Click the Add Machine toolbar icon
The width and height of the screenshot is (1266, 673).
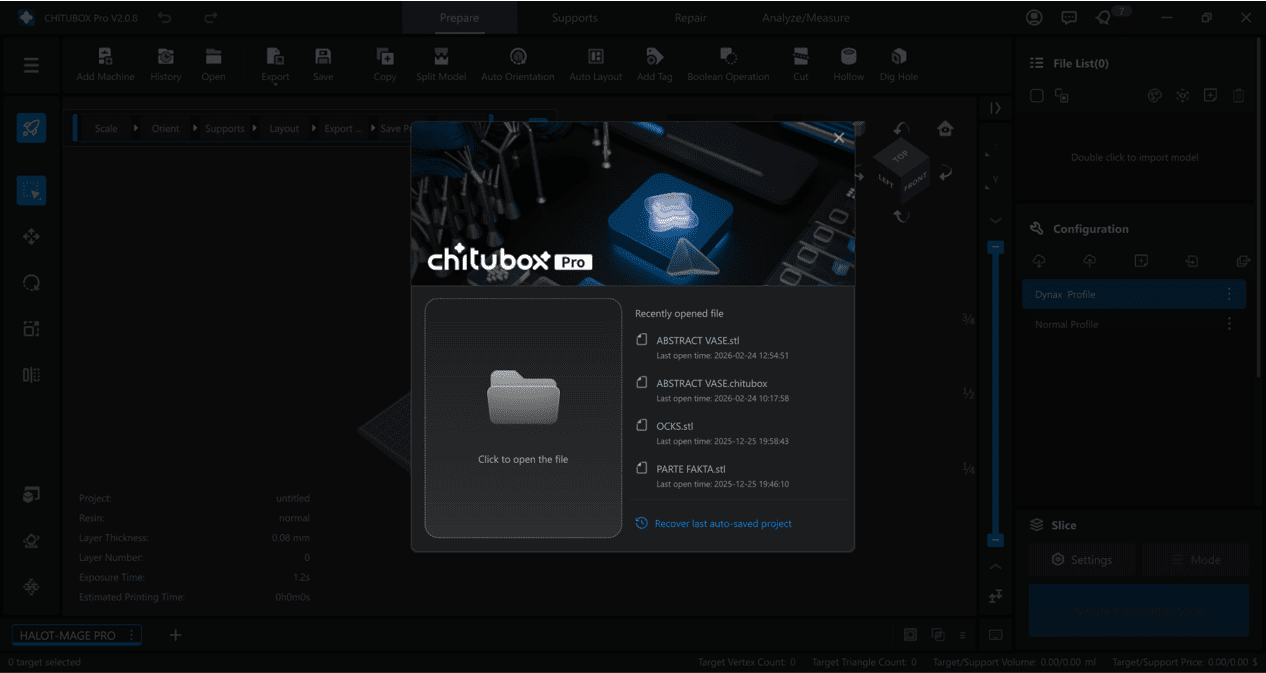tap(106, 65)
